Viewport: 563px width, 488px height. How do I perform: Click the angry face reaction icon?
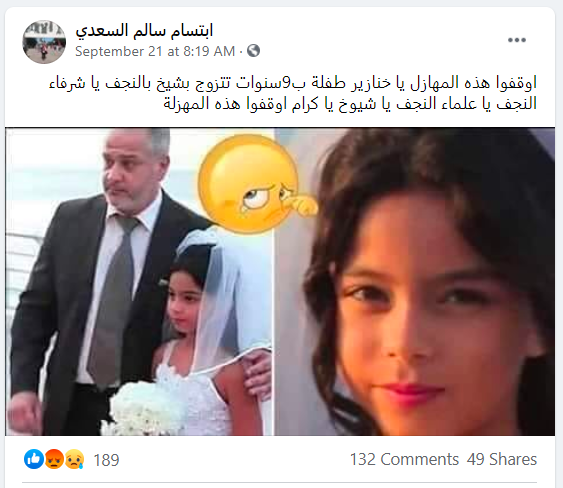[54, 459]
